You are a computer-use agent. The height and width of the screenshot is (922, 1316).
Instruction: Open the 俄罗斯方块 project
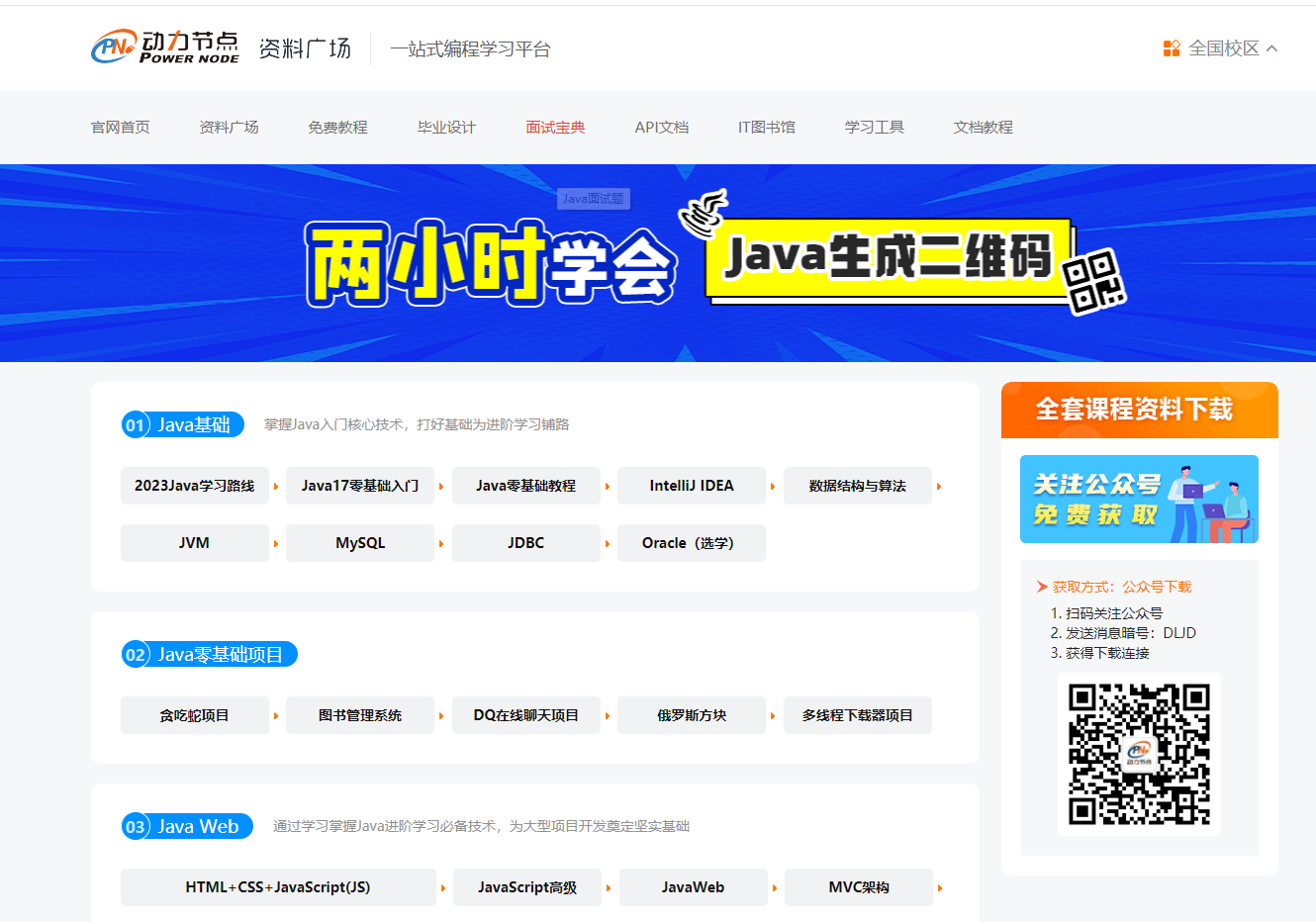click(x=692, y=715)
